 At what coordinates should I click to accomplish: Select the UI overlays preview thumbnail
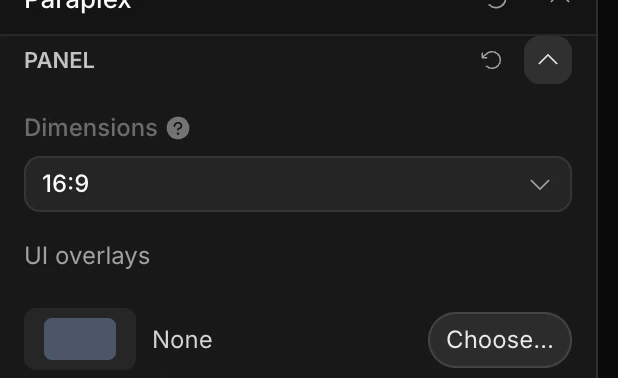pos(80,339)
